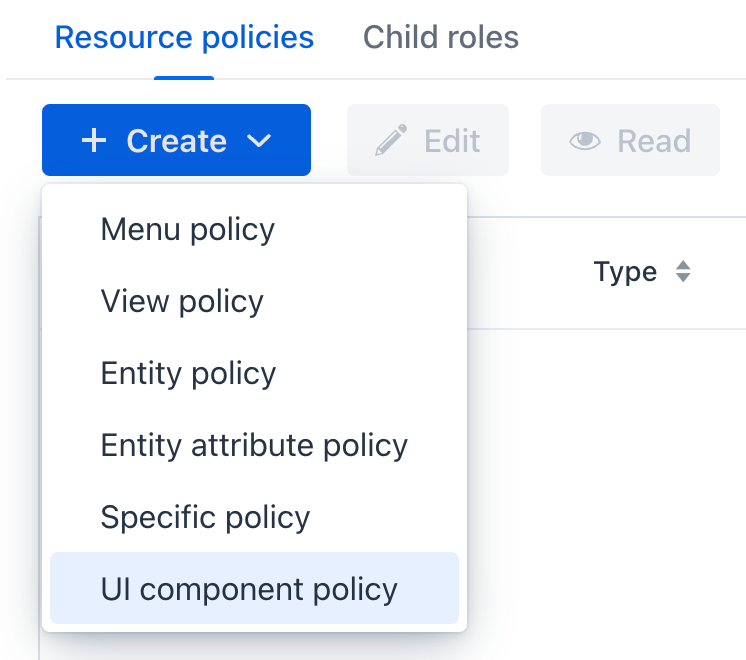Choose Menu policy from the Create menu
This screenshot has height=660, width=746.
[188, 230]
